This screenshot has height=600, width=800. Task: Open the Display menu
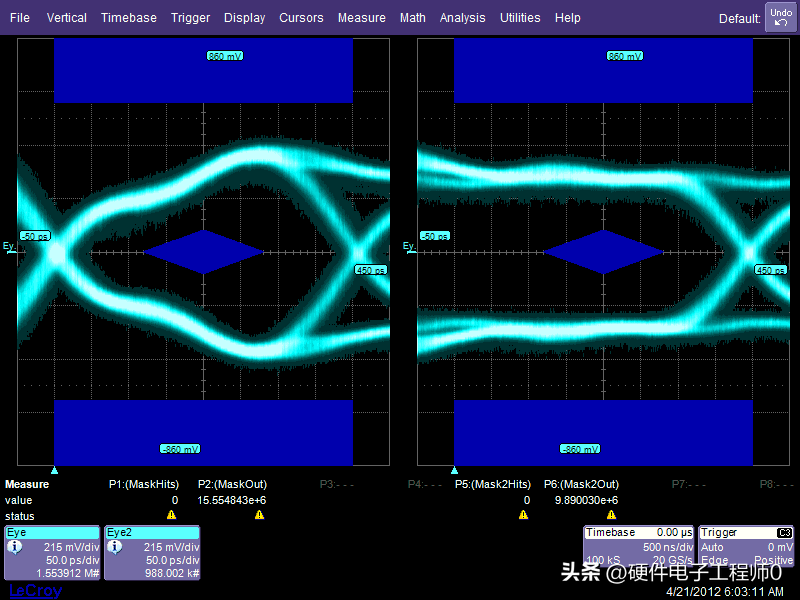click(244, 18)
